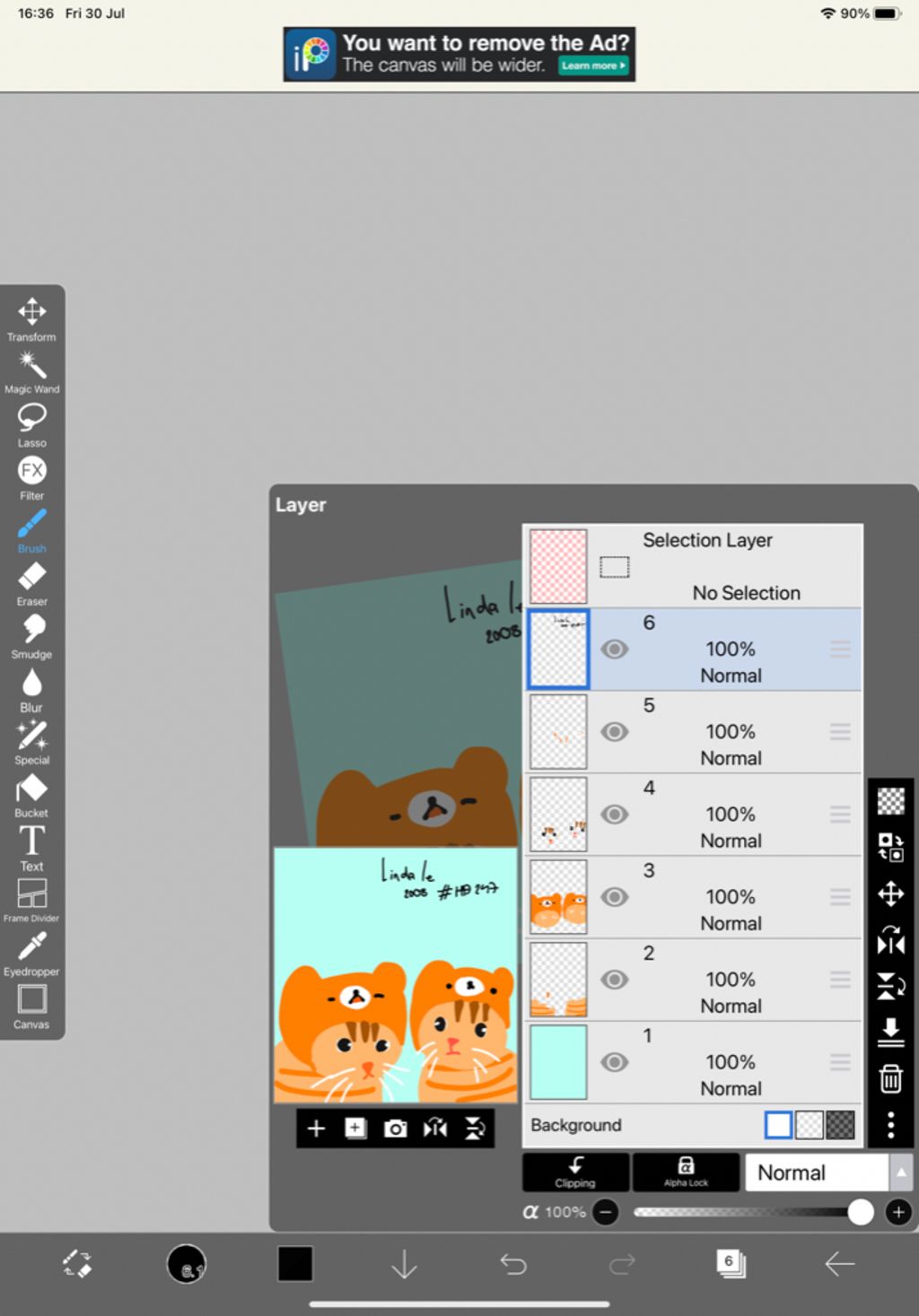Select the Magic Wand tool

coord(31,371)
